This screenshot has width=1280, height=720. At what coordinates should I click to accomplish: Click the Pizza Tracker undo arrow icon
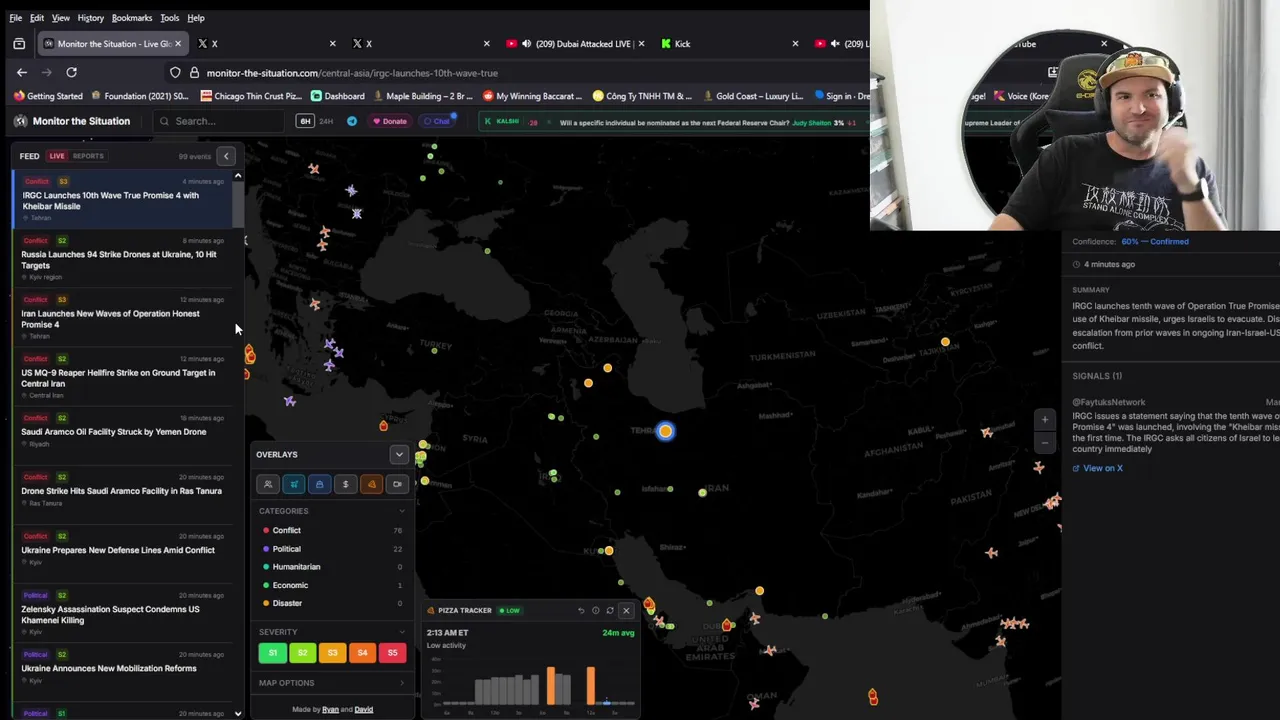point(581,610)
